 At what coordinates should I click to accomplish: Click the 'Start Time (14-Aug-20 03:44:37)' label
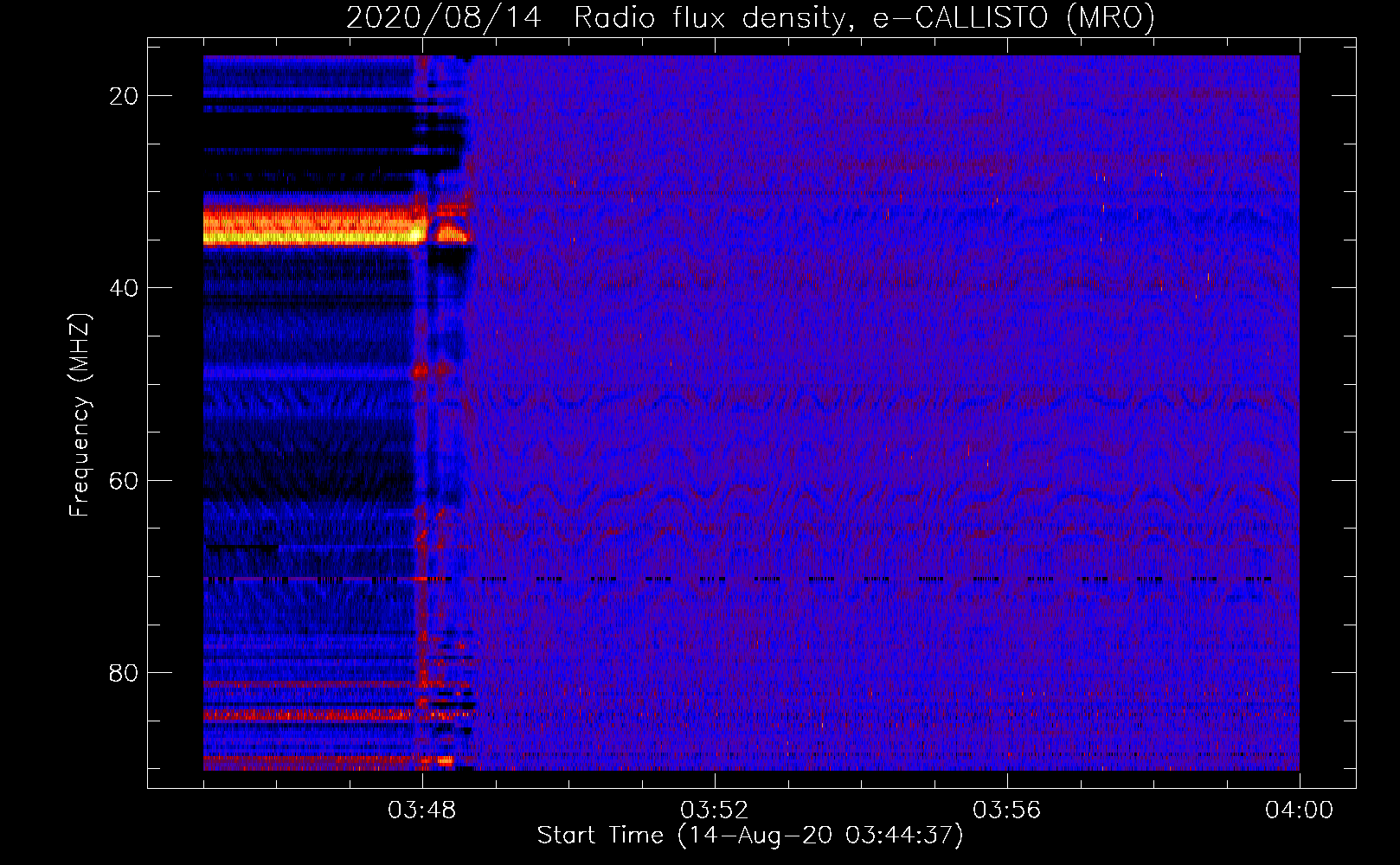(x=750, y=836)
